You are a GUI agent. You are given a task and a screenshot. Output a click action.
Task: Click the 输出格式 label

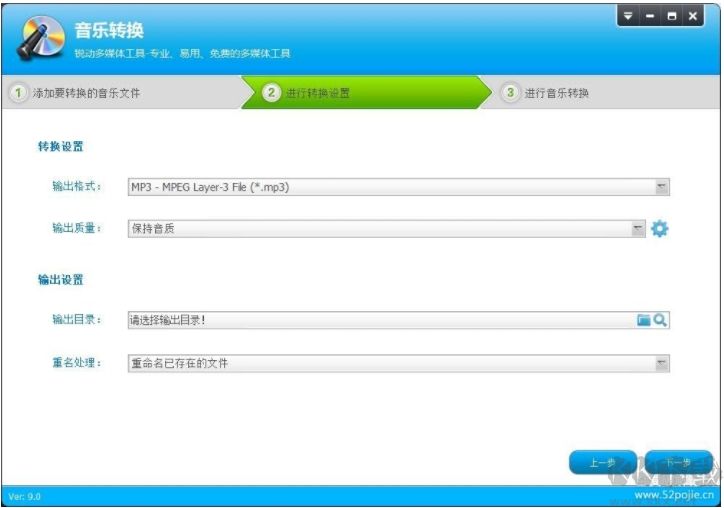(77, 186)
